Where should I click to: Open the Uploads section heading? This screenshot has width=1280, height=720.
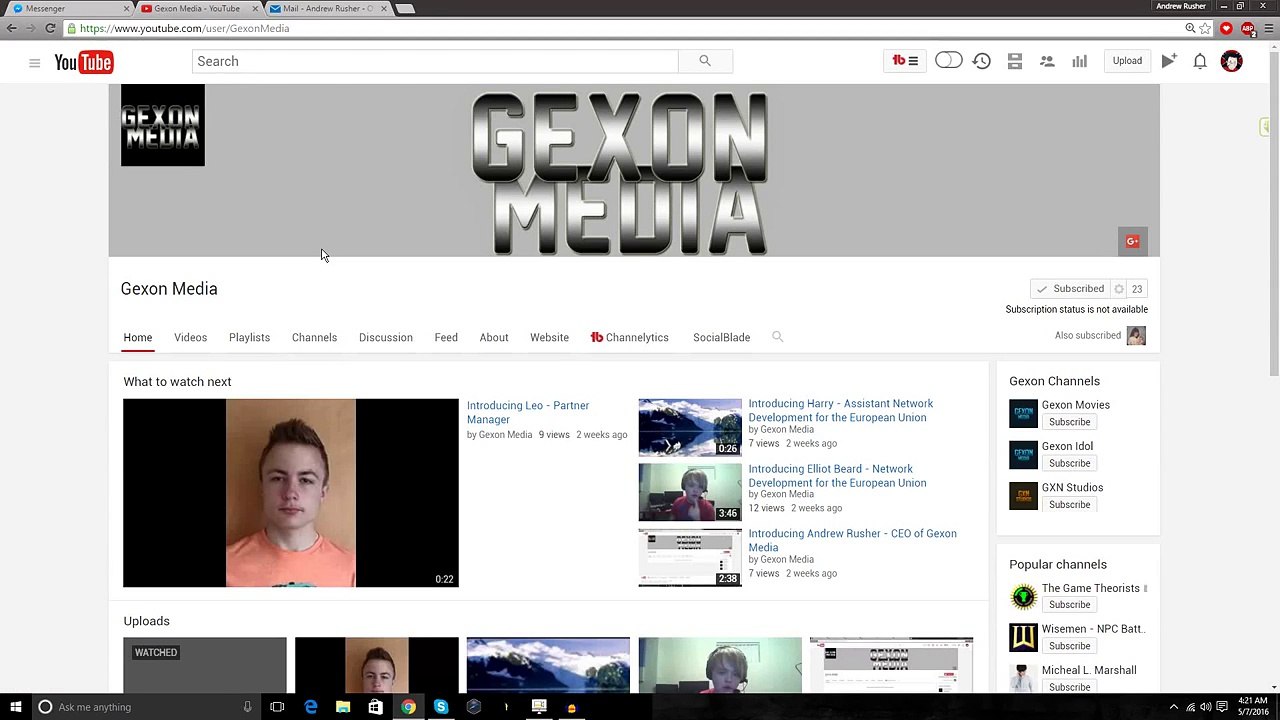tap(146, 621)
